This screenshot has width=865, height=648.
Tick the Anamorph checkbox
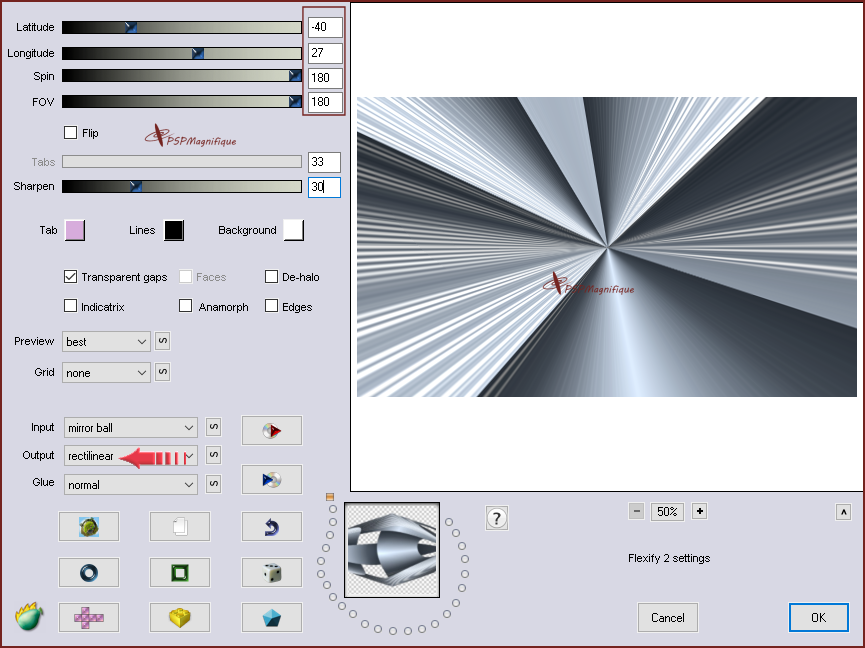[x=186, y=307]
